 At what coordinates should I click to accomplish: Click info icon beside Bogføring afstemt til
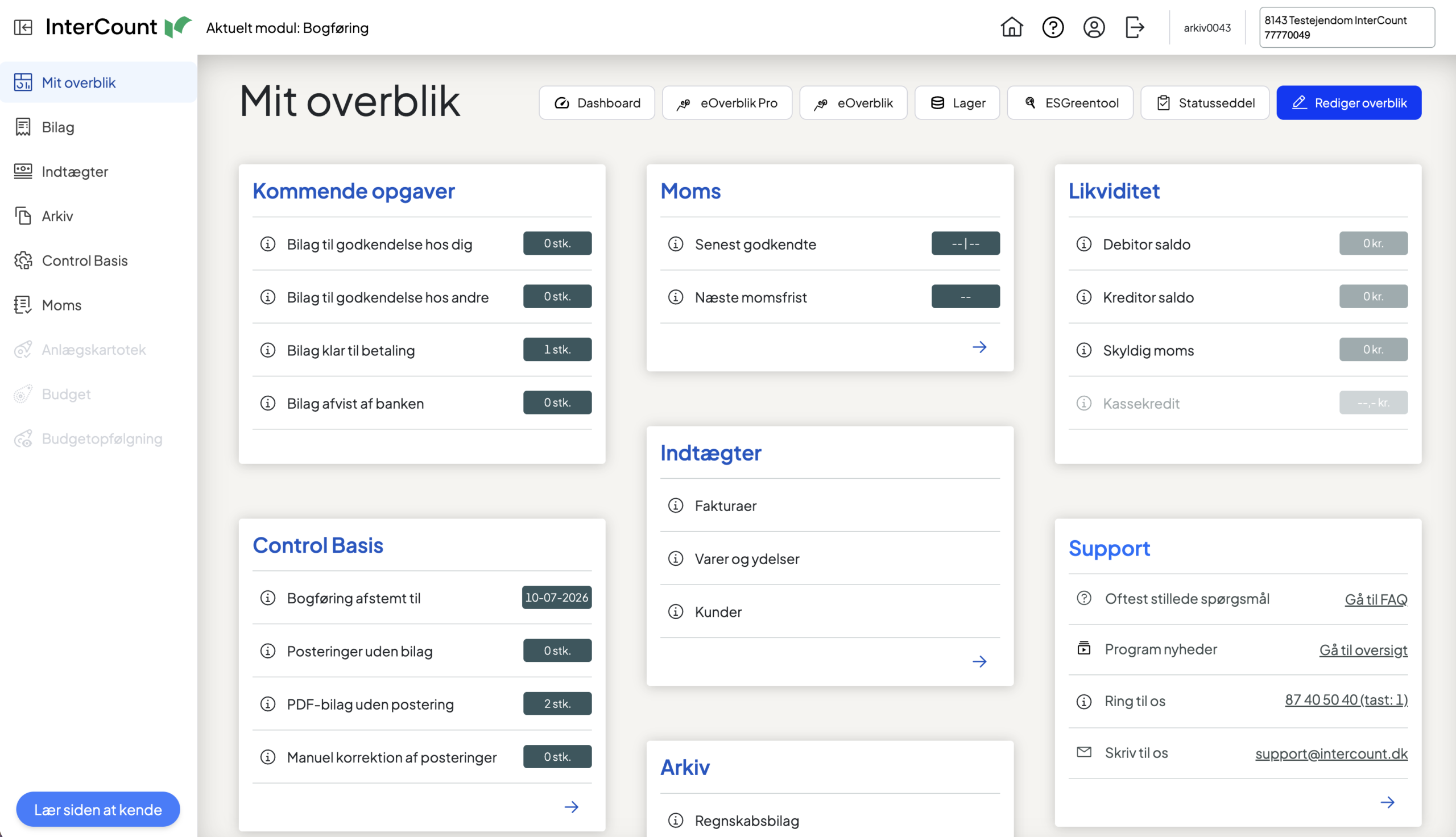(268, 598)
